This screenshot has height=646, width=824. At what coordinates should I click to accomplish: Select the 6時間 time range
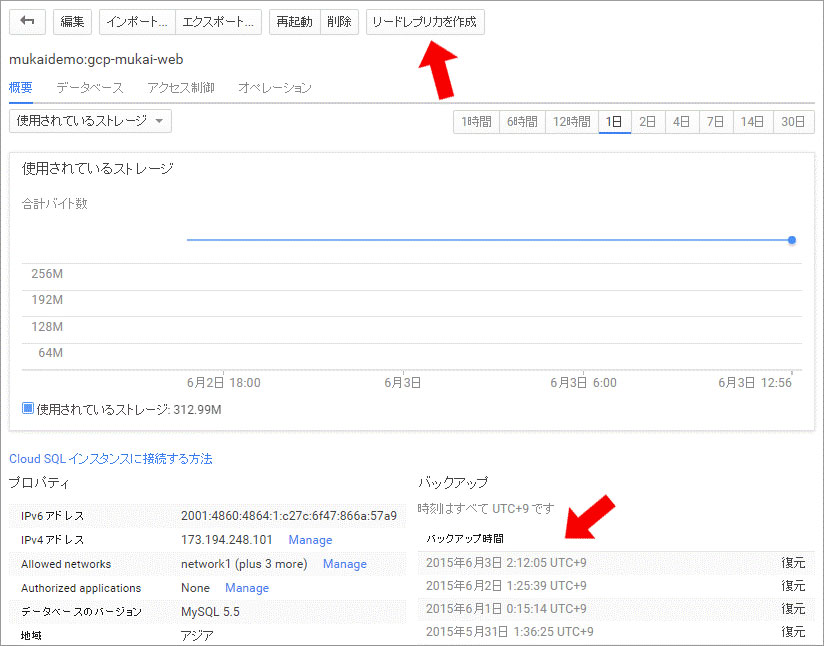point(522,122)
